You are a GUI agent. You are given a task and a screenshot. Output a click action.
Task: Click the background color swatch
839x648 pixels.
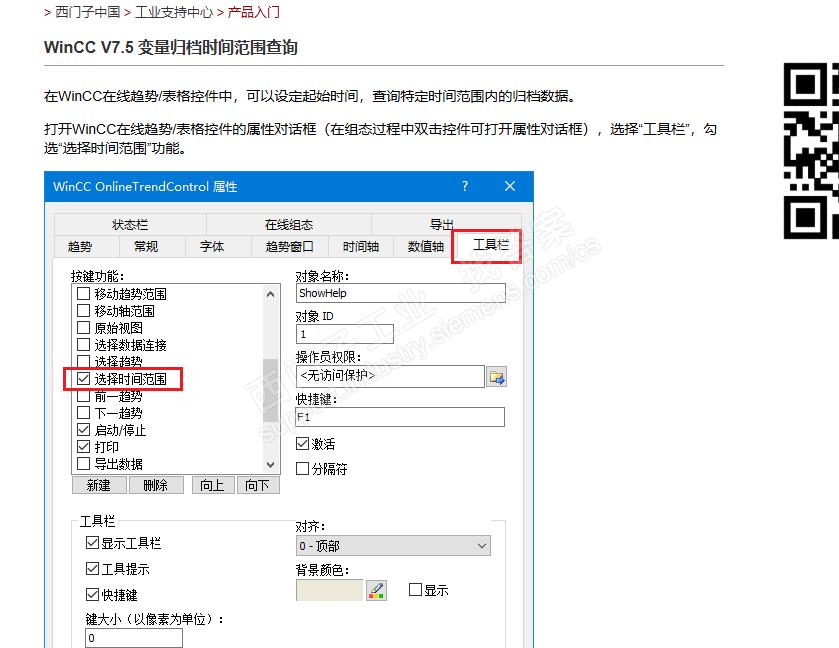(x=329, y=591)
